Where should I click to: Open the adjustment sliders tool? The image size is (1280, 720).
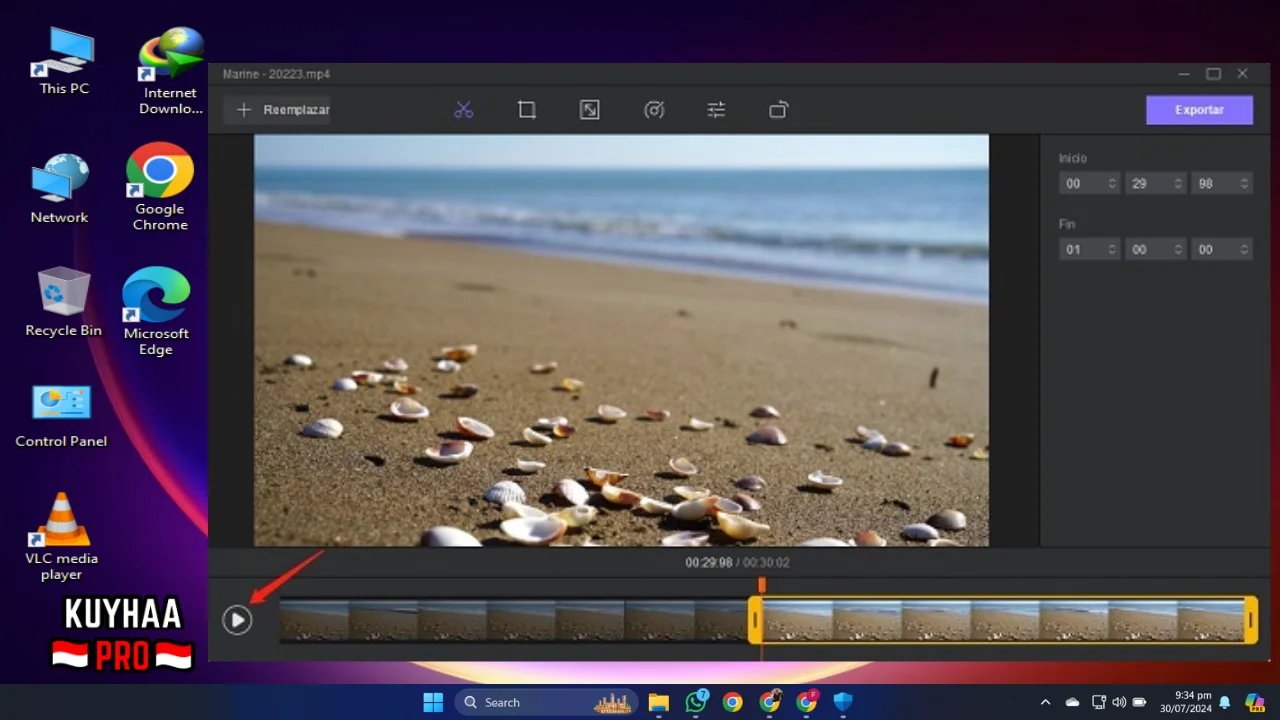pyautogui.click(x=716, y=110)
